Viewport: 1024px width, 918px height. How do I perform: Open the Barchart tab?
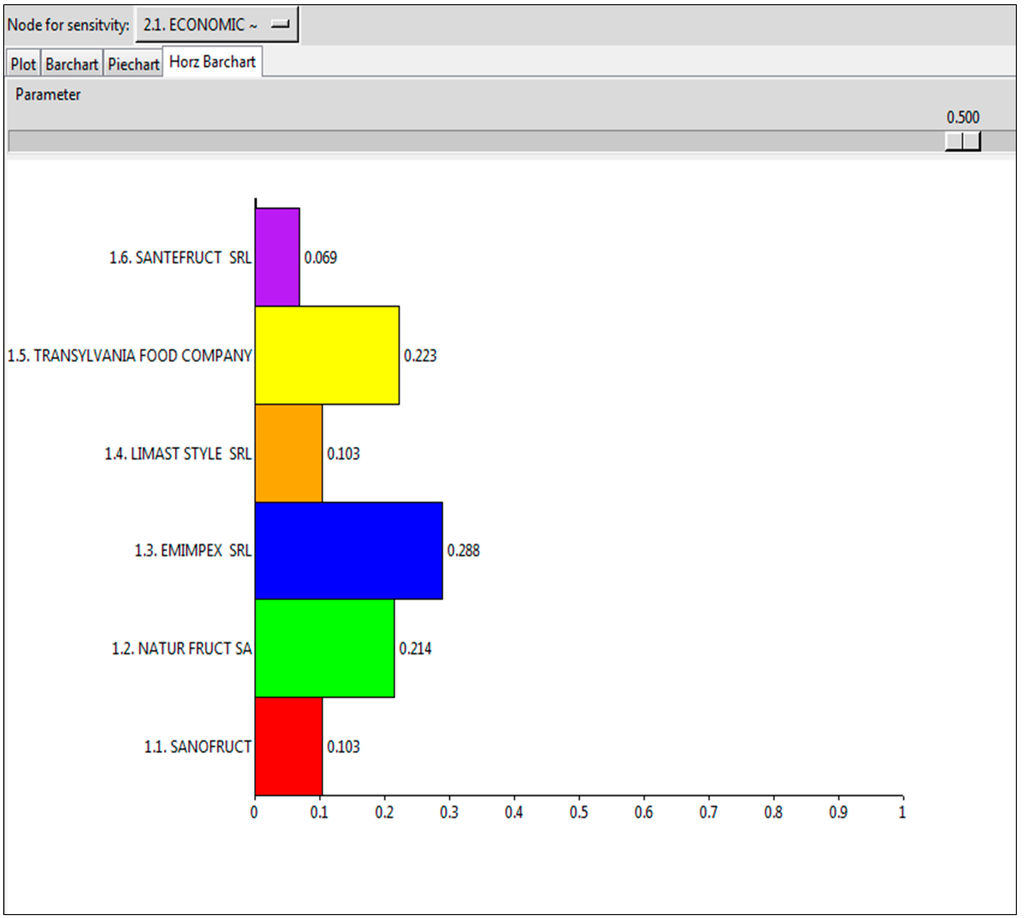tap(72, 64)
